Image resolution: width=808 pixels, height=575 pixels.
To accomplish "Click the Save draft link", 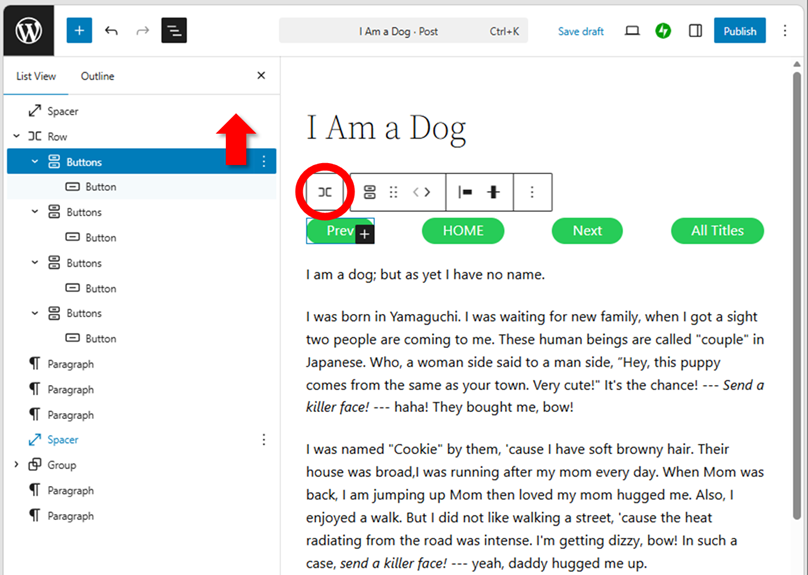I will [x=580, y=31].
